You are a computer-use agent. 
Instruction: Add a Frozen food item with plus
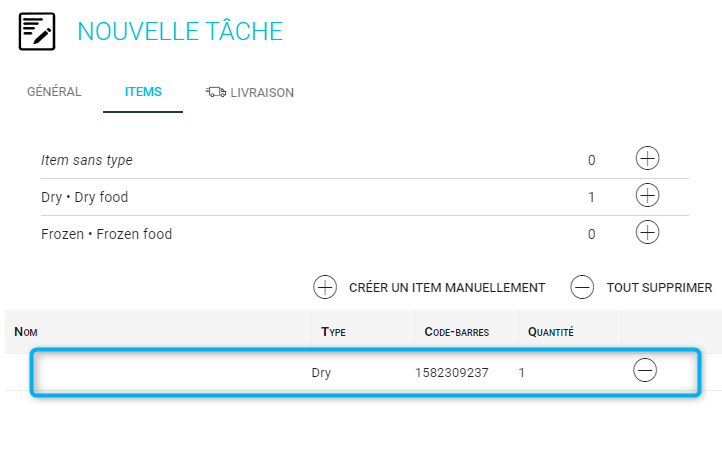[647, 232]
